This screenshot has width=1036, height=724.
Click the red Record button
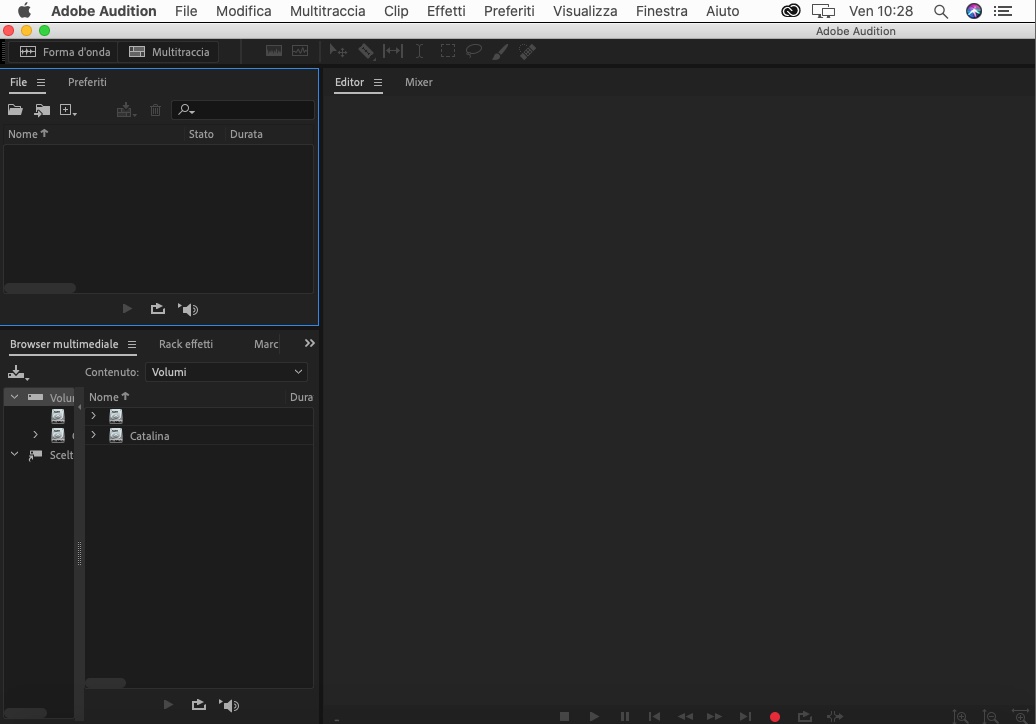click(775, 717)
